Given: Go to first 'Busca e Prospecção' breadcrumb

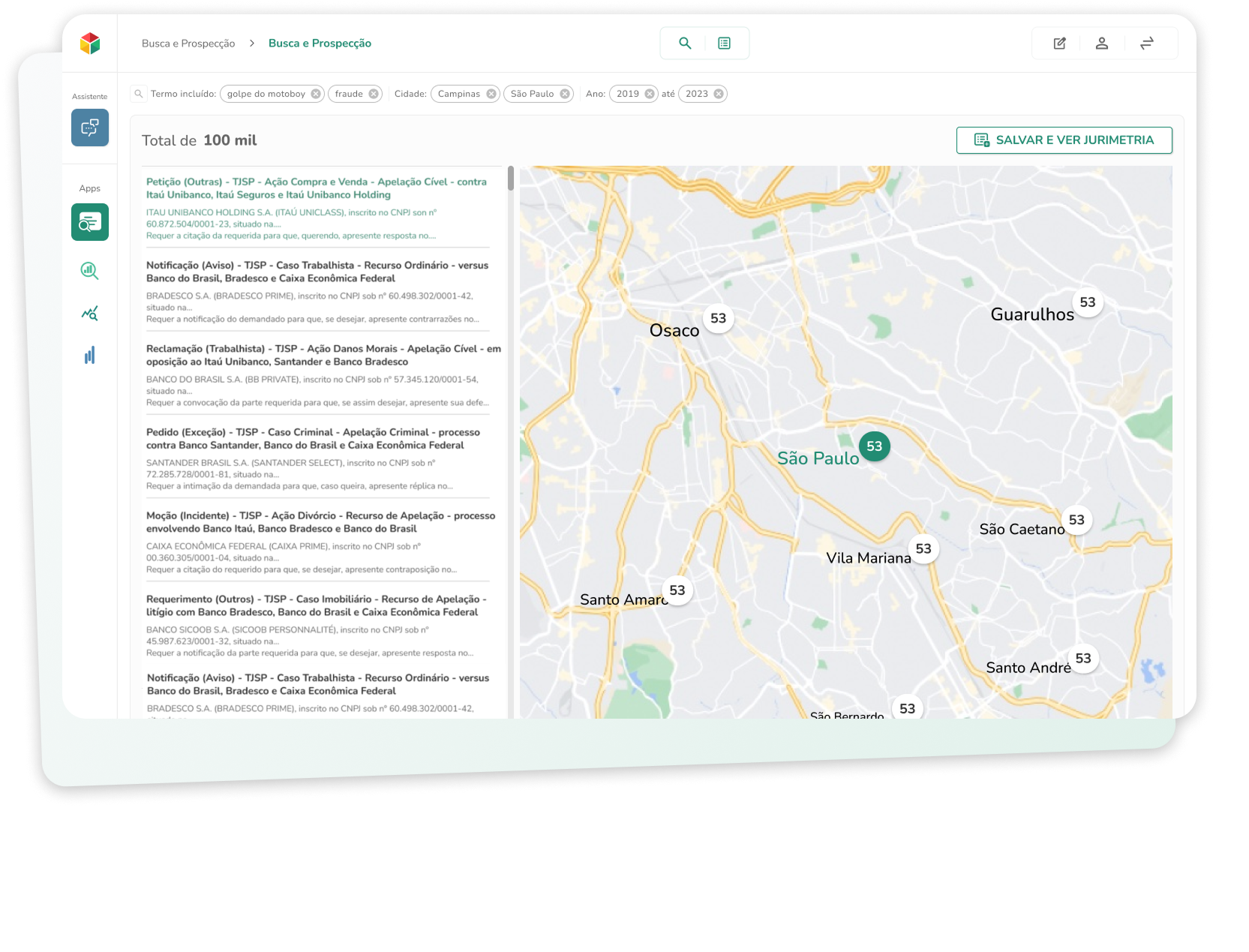Looking at the screenshot, I should point(188,44).
